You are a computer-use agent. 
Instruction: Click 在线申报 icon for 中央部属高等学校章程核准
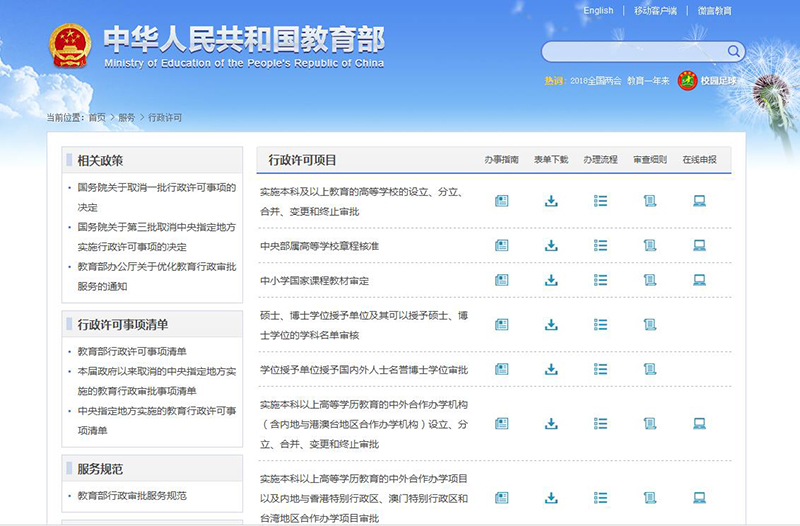click(x=700, y=245)
